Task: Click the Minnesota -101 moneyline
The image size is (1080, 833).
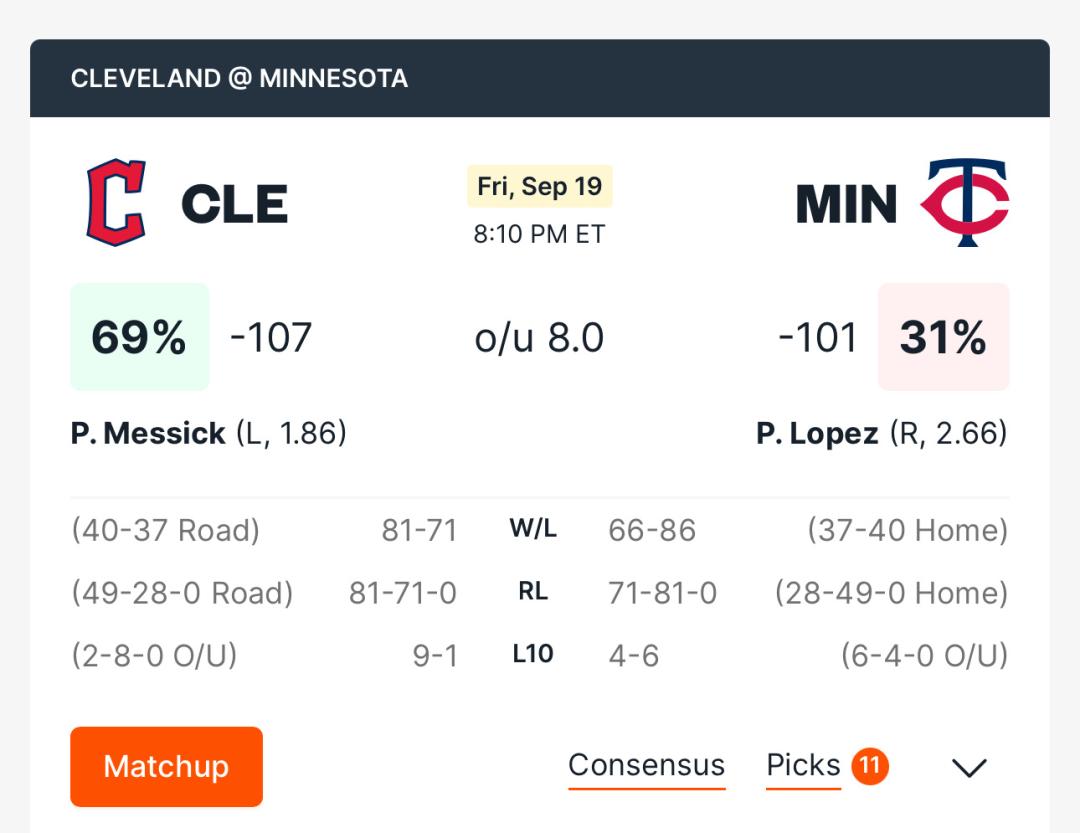Action: [818, 338]
